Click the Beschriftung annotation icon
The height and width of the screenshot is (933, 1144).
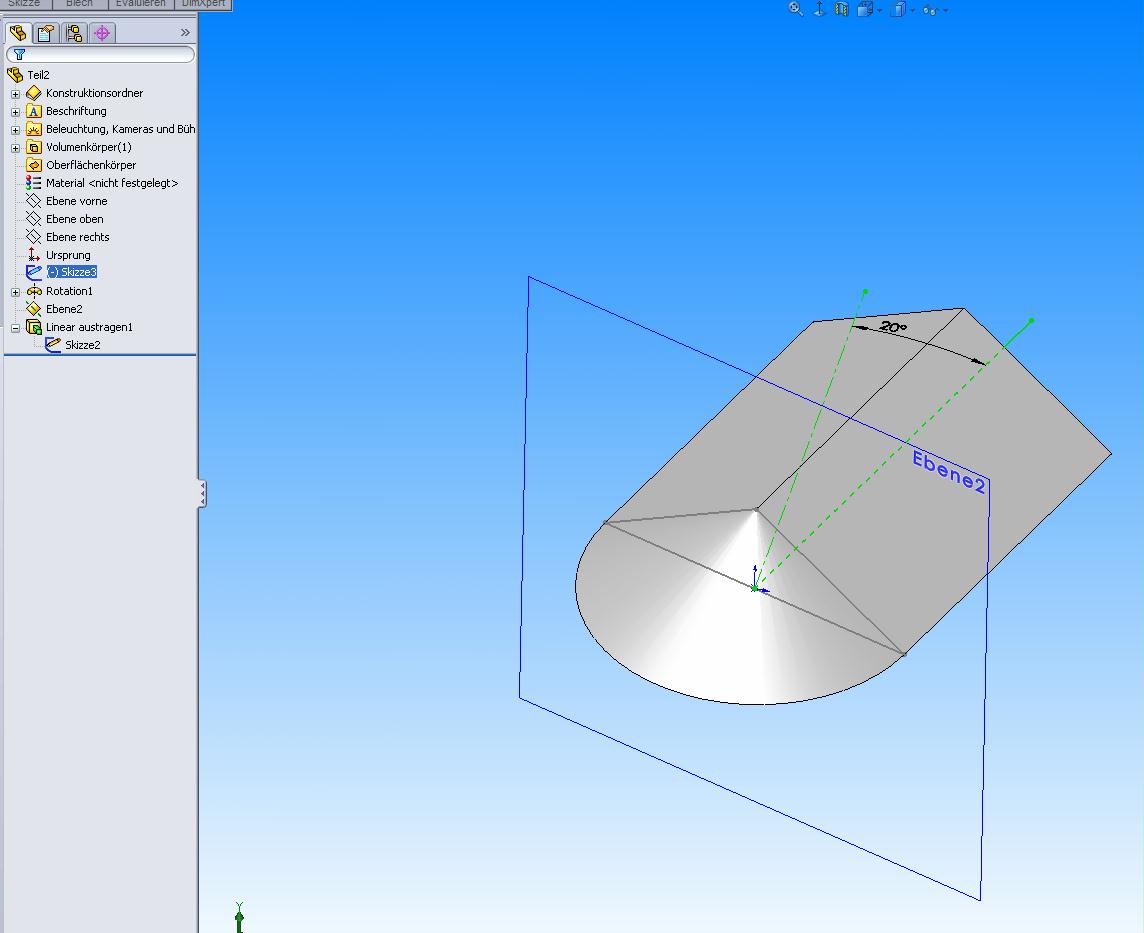click(x=34, y=111)
